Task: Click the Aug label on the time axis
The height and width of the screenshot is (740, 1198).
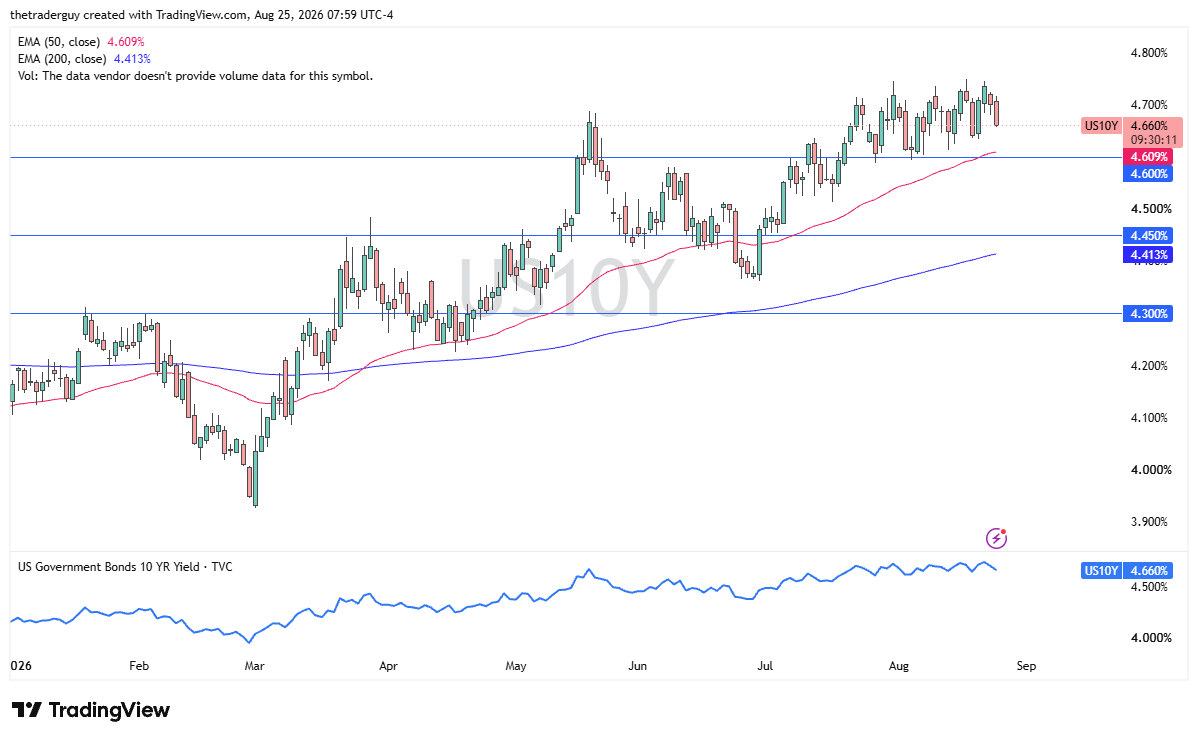Action: [x=898, y=666]
